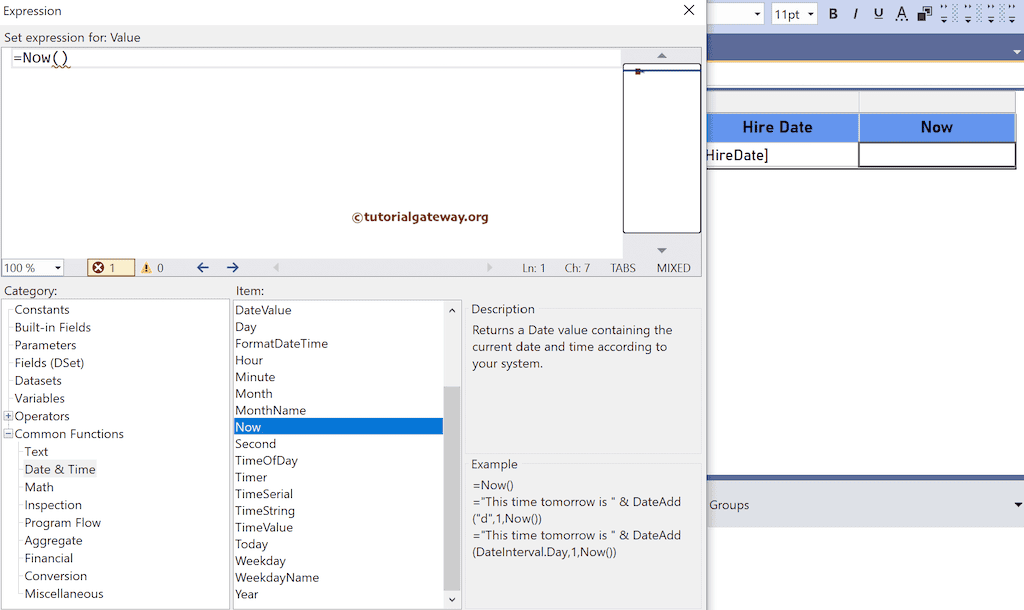The image size is (1024, 610).
Task: Collapse the Common Functions category
Action: pyautogui.click(x=7, y=433)
